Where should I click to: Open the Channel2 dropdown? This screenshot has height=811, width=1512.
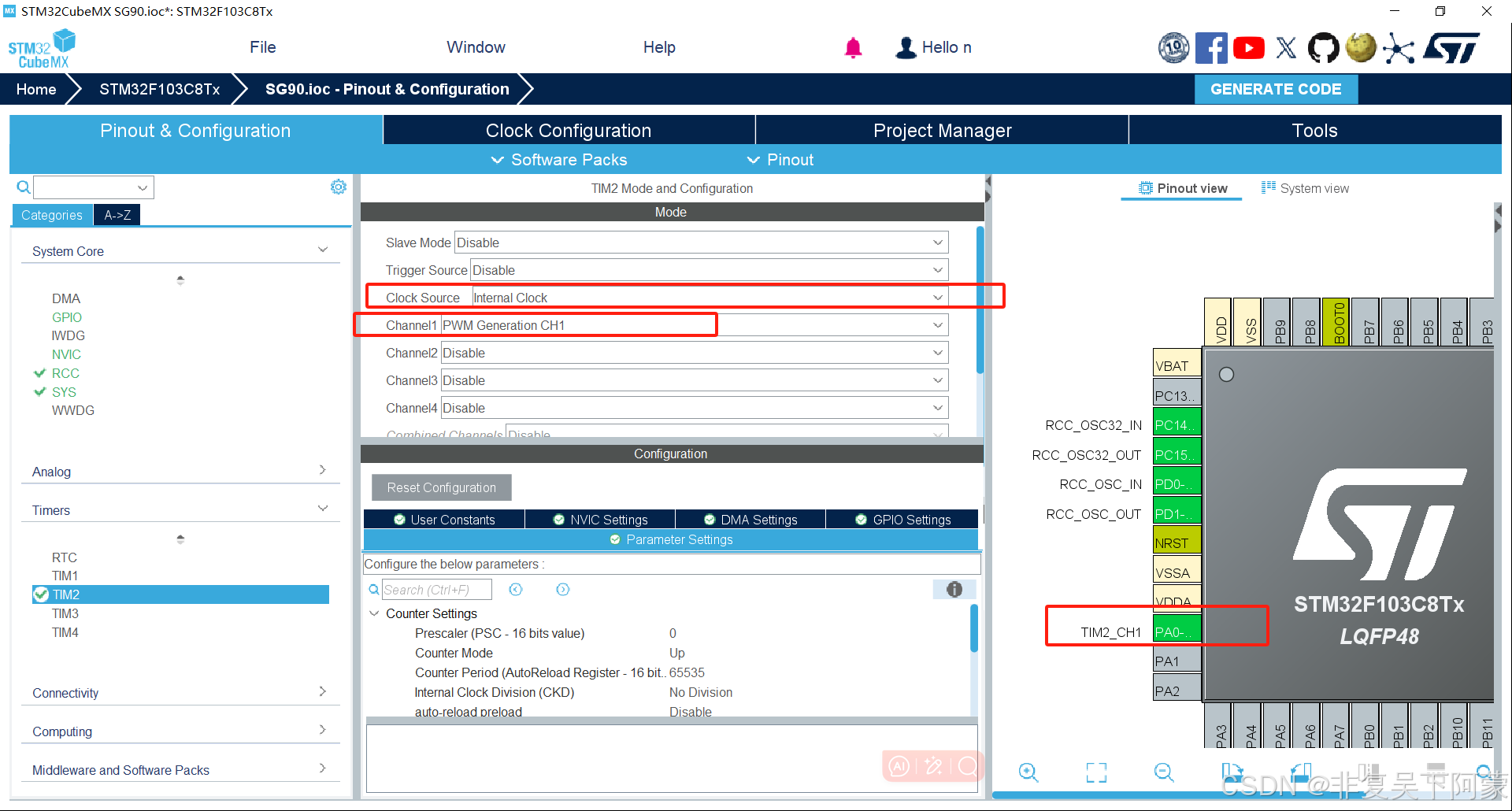coord(695,353)
